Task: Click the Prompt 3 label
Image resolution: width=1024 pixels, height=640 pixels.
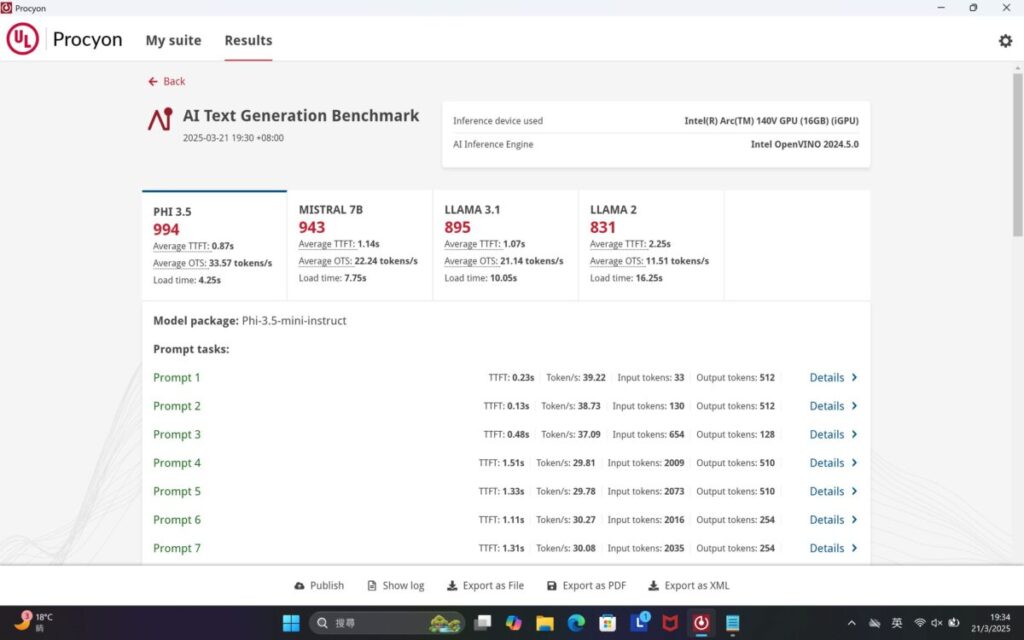Action: pyautogui.click(x=176, y=434)
